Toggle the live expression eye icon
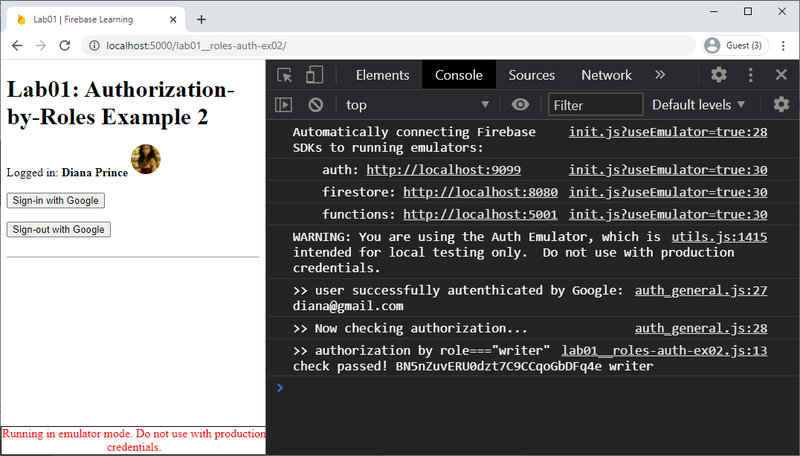 (520, 105)
